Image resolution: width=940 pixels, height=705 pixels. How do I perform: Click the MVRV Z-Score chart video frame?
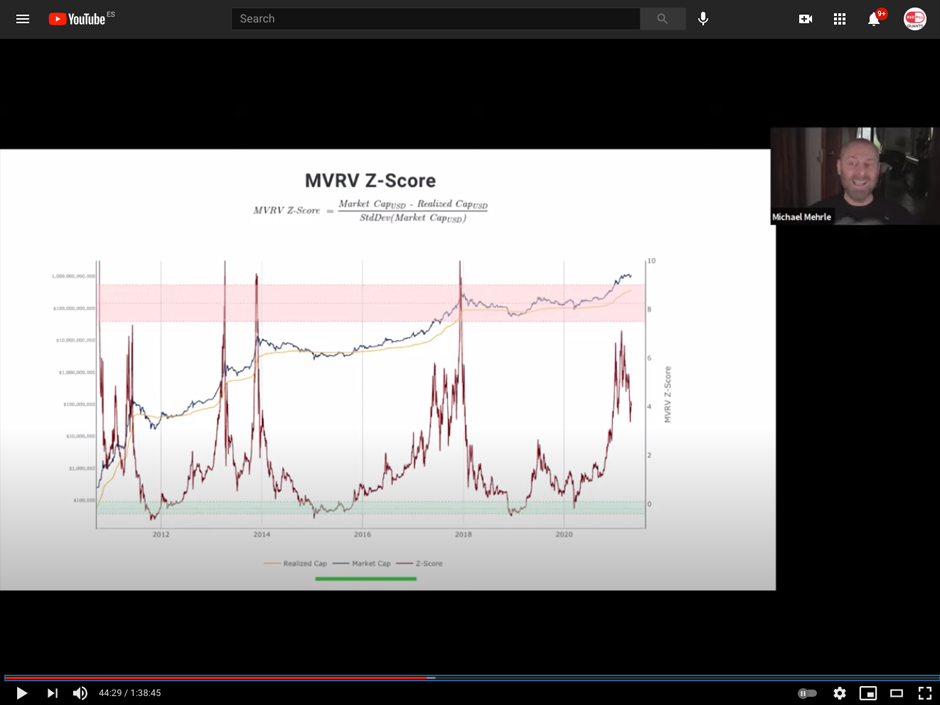[386, 370]
